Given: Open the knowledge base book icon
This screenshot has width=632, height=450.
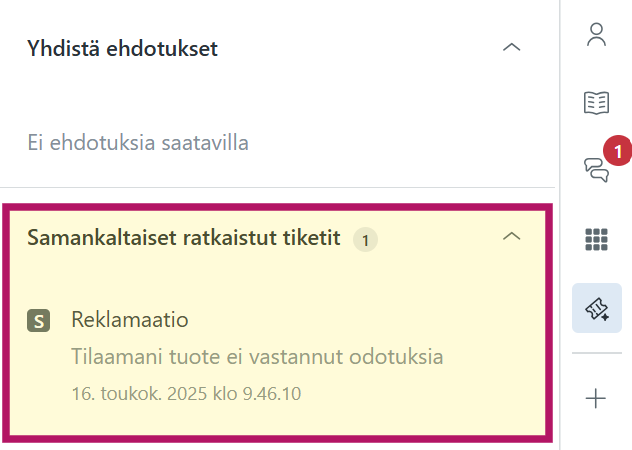Looking at the screenshot, I should tap(597, 103).
